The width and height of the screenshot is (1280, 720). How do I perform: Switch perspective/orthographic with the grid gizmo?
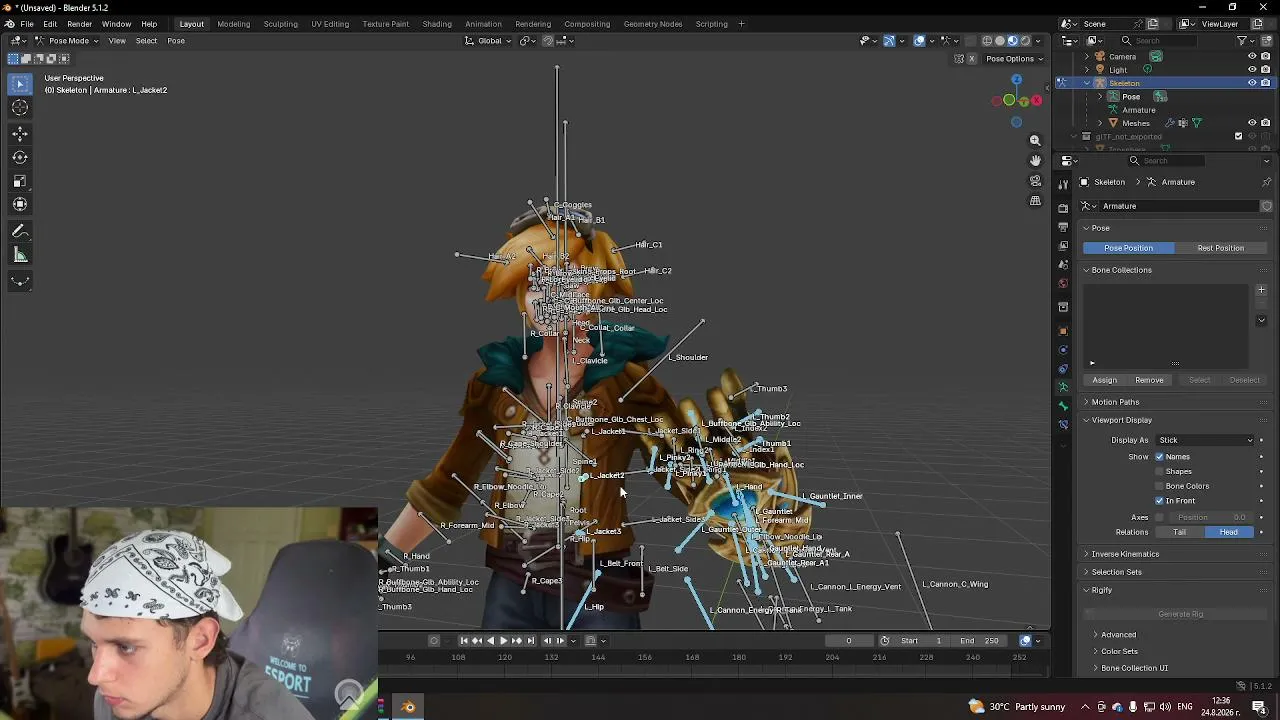point(1035,201)
